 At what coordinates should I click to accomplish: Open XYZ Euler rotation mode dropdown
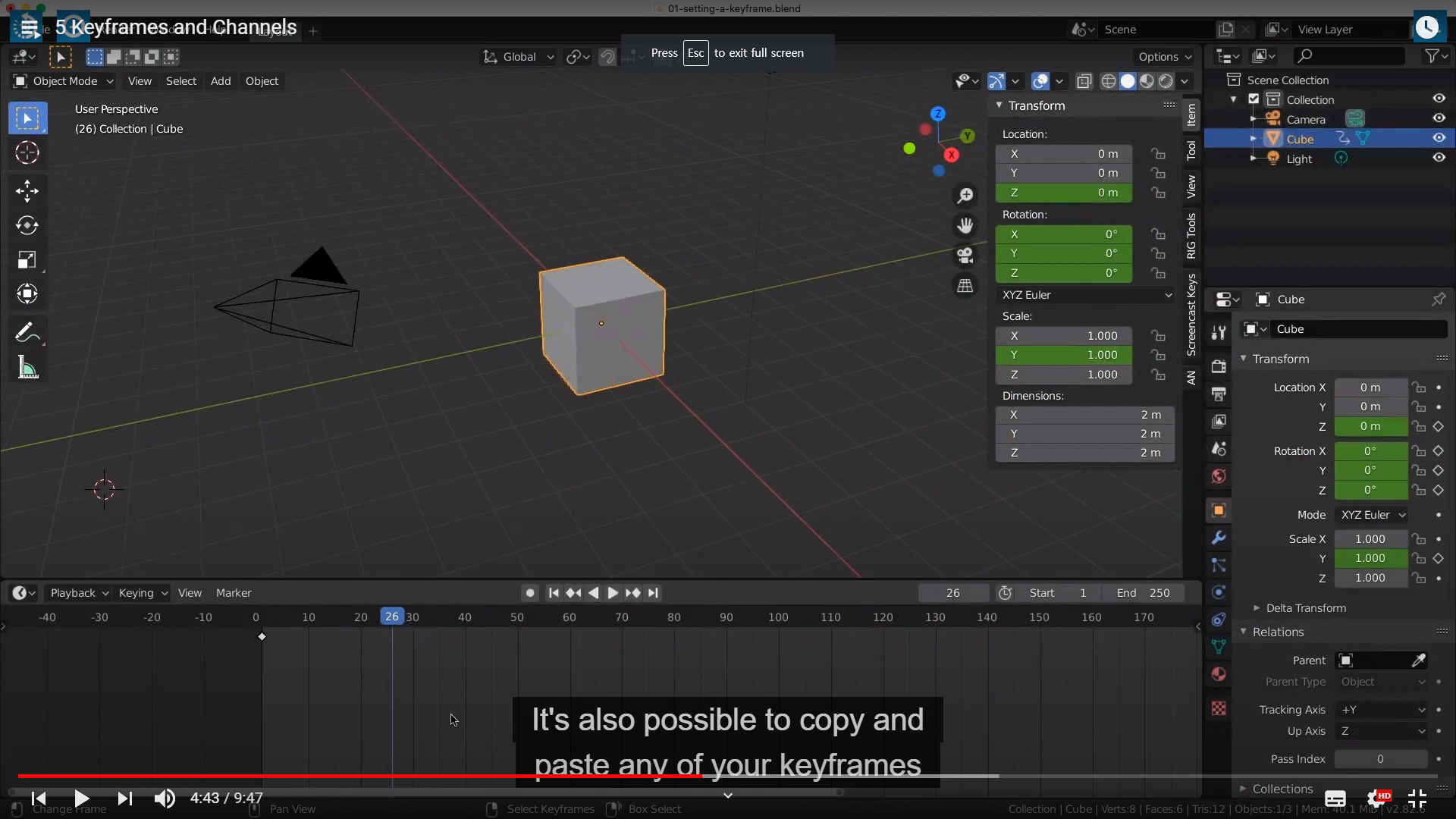[1085, 295]
